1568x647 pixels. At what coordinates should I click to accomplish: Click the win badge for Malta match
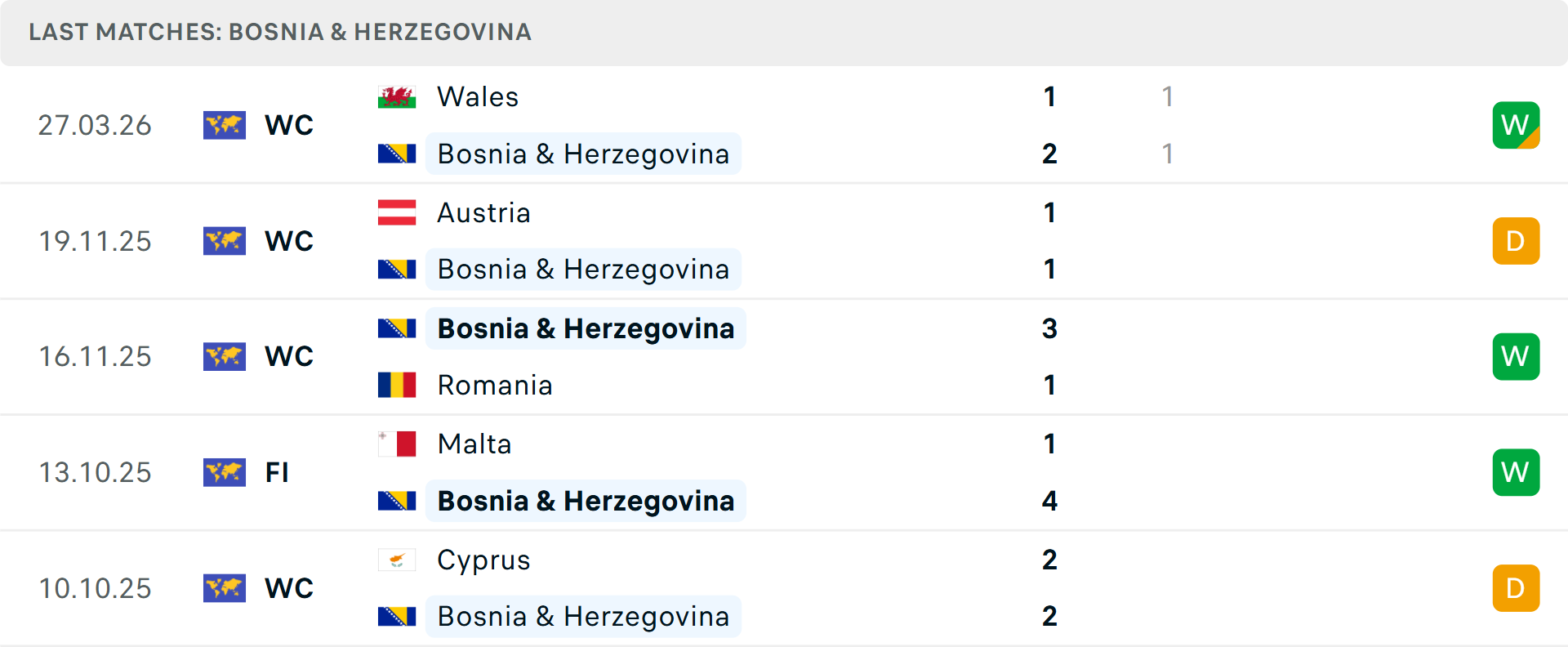click(x=1516, y=472)
